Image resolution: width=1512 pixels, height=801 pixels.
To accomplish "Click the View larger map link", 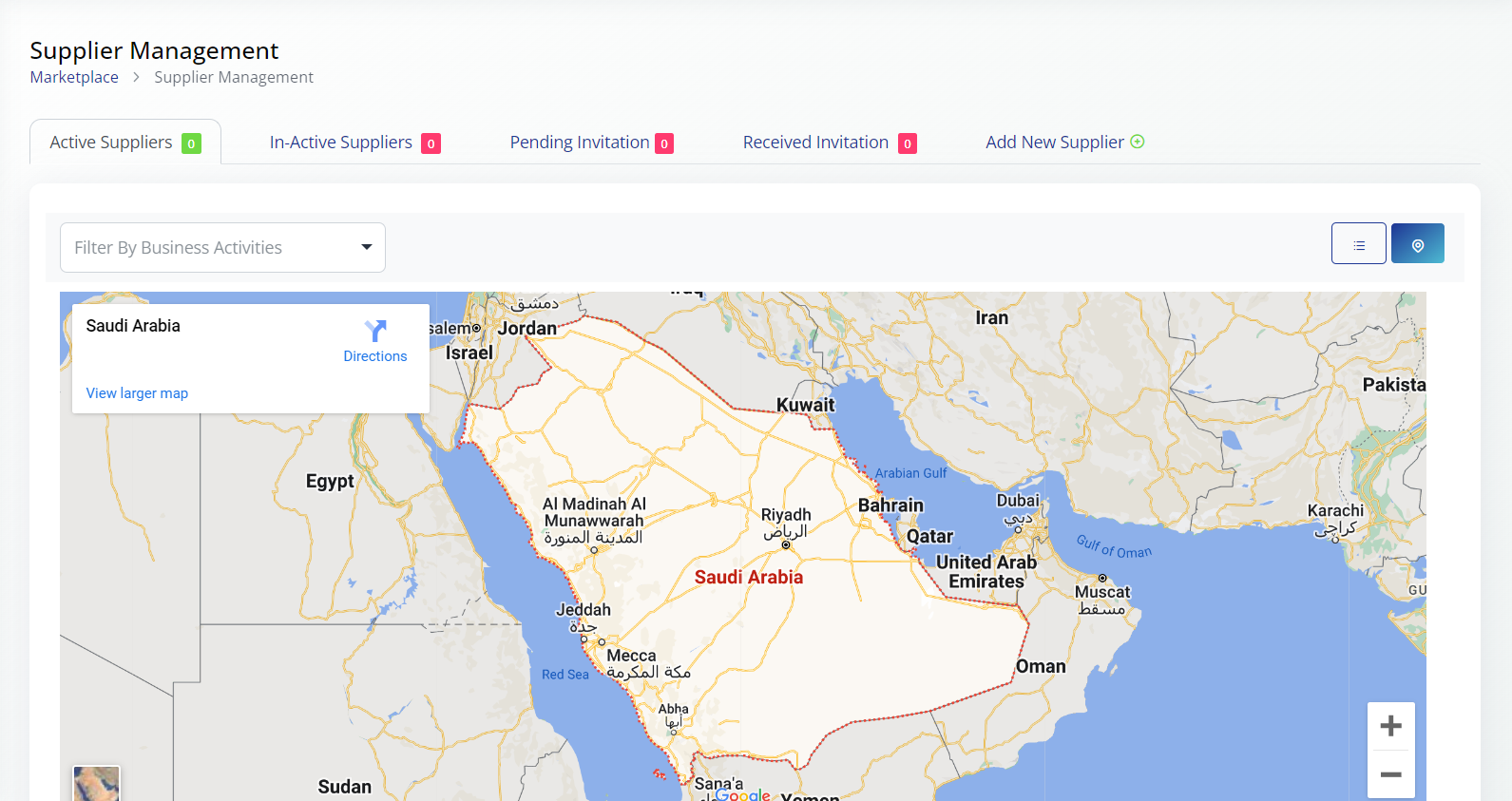I will point(137,393).
